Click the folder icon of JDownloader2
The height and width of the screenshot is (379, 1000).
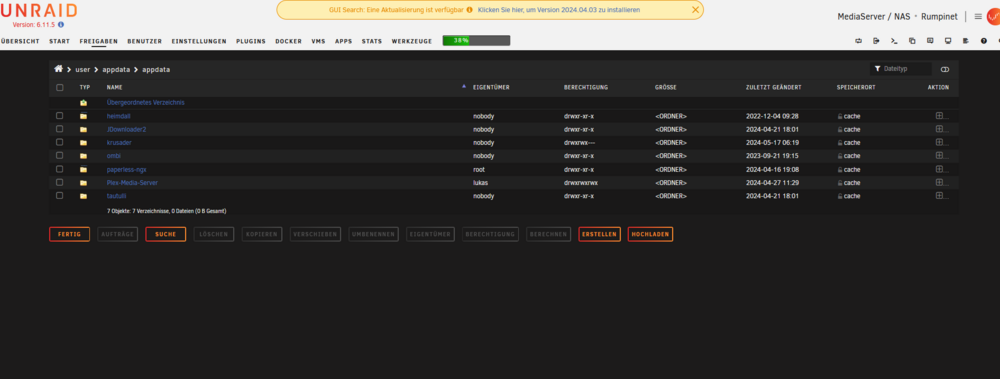tap(83, 130)
